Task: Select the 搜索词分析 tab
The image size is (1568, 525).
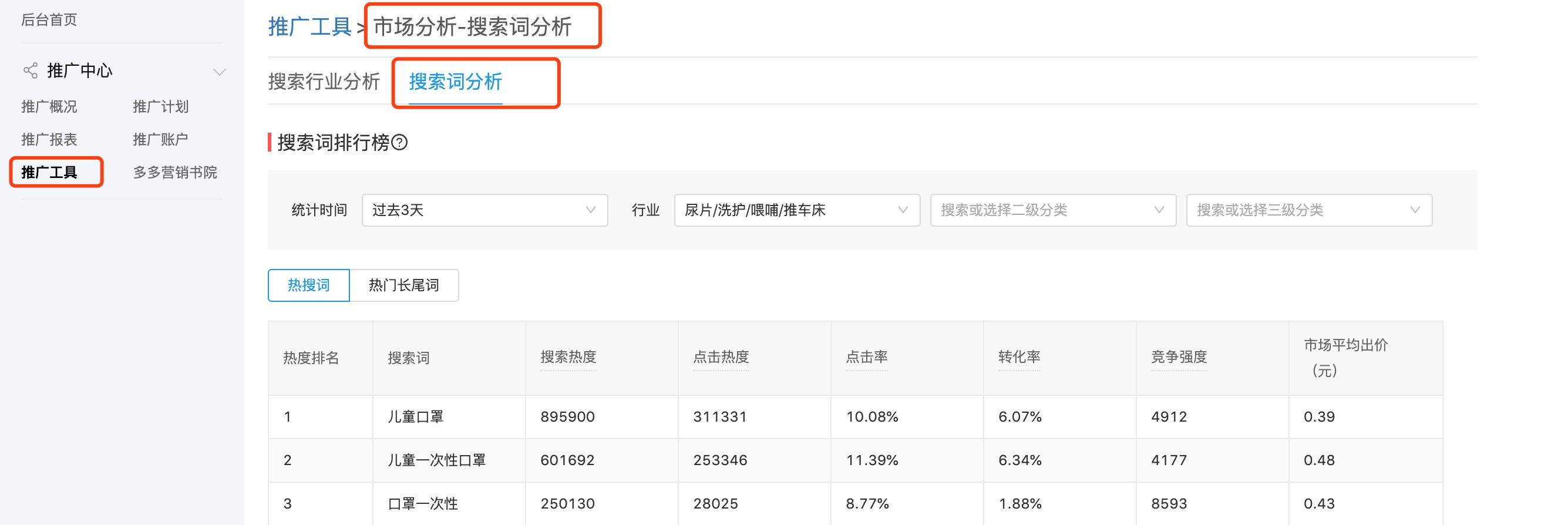Action: click(455, 82)
